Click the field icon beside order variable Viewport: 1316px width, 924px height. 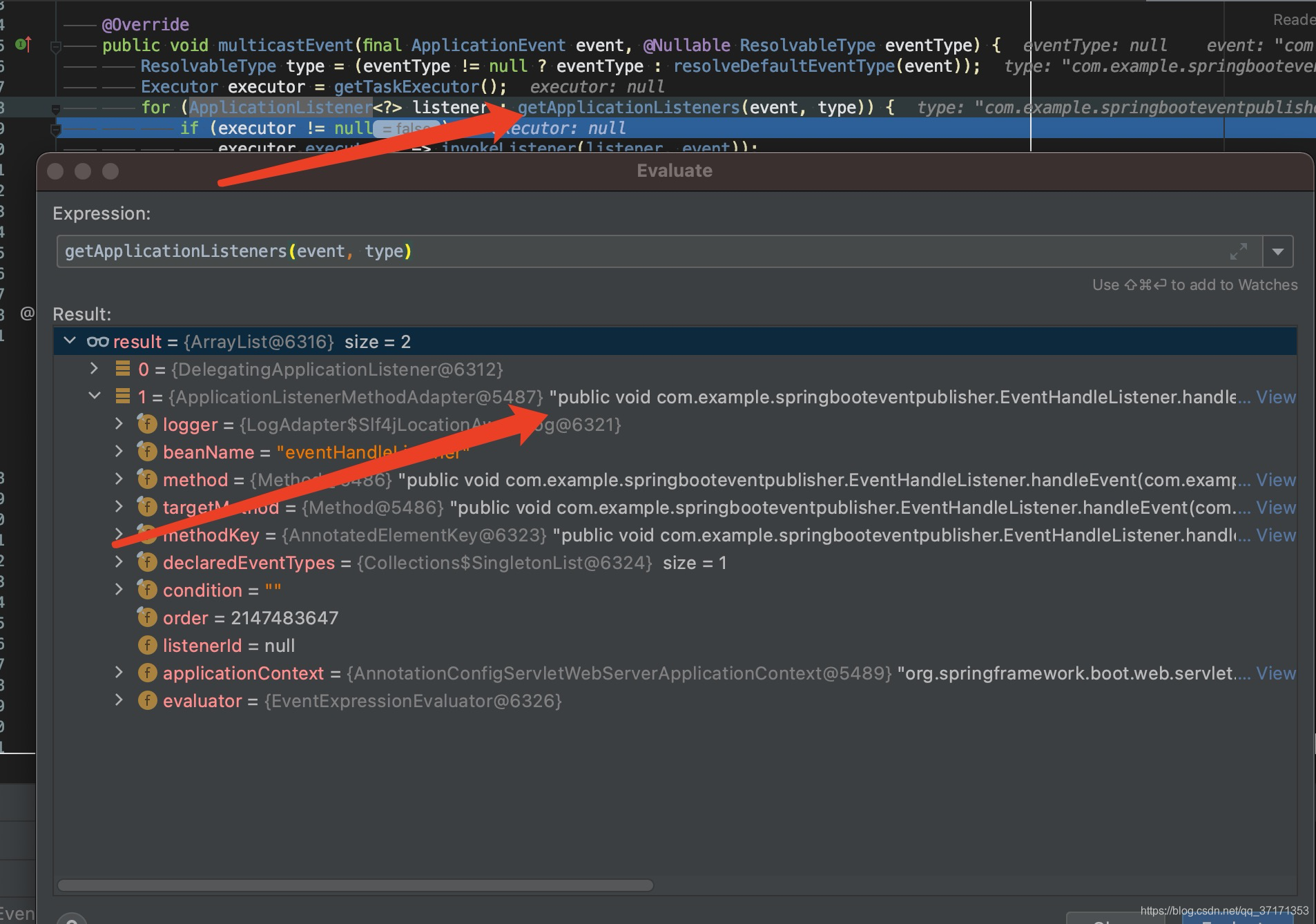(x=147, y=617)
